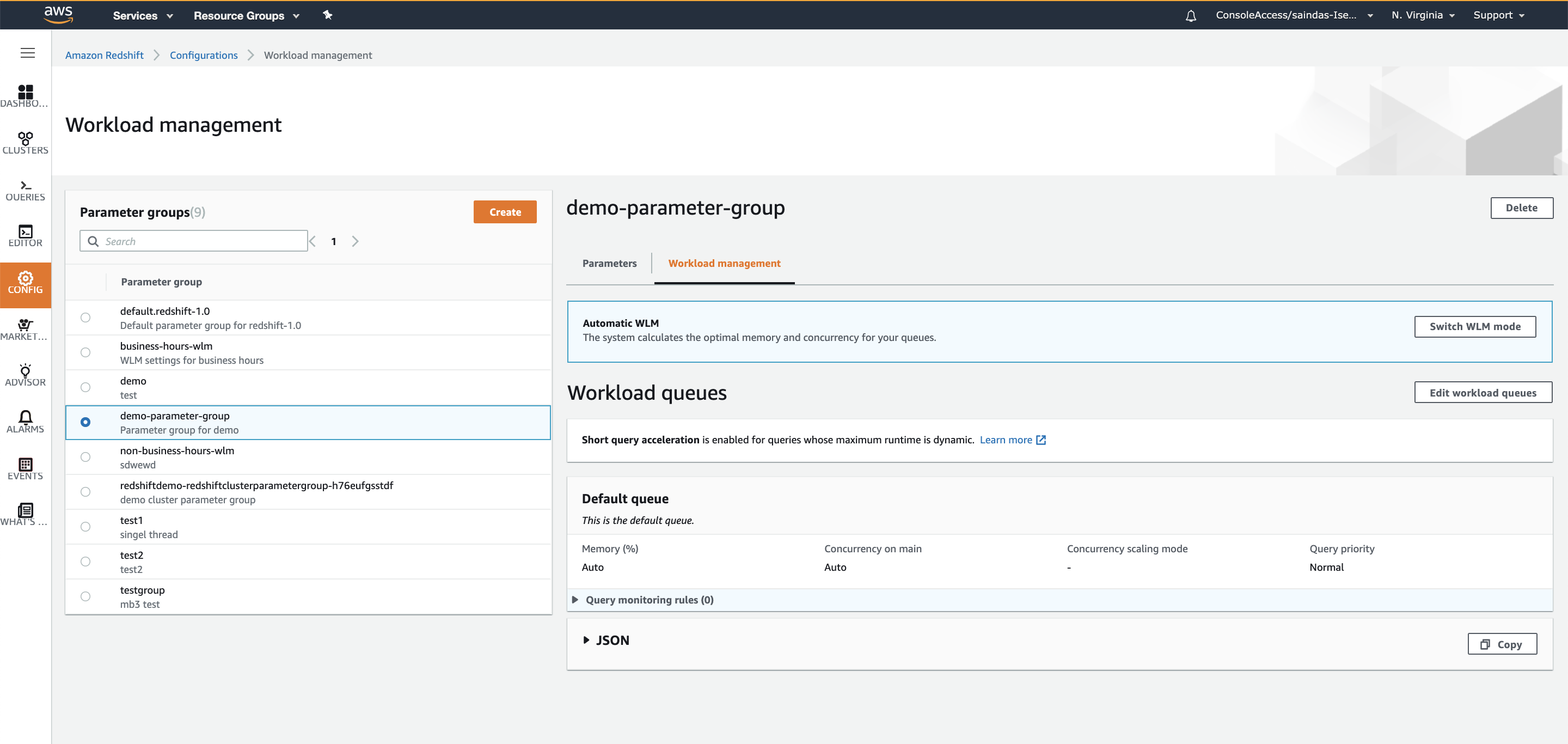The width and height of the screenshot is (1568, 744).
Task: Open the Support dropdown menu
Action: (x=1499, y=15)
